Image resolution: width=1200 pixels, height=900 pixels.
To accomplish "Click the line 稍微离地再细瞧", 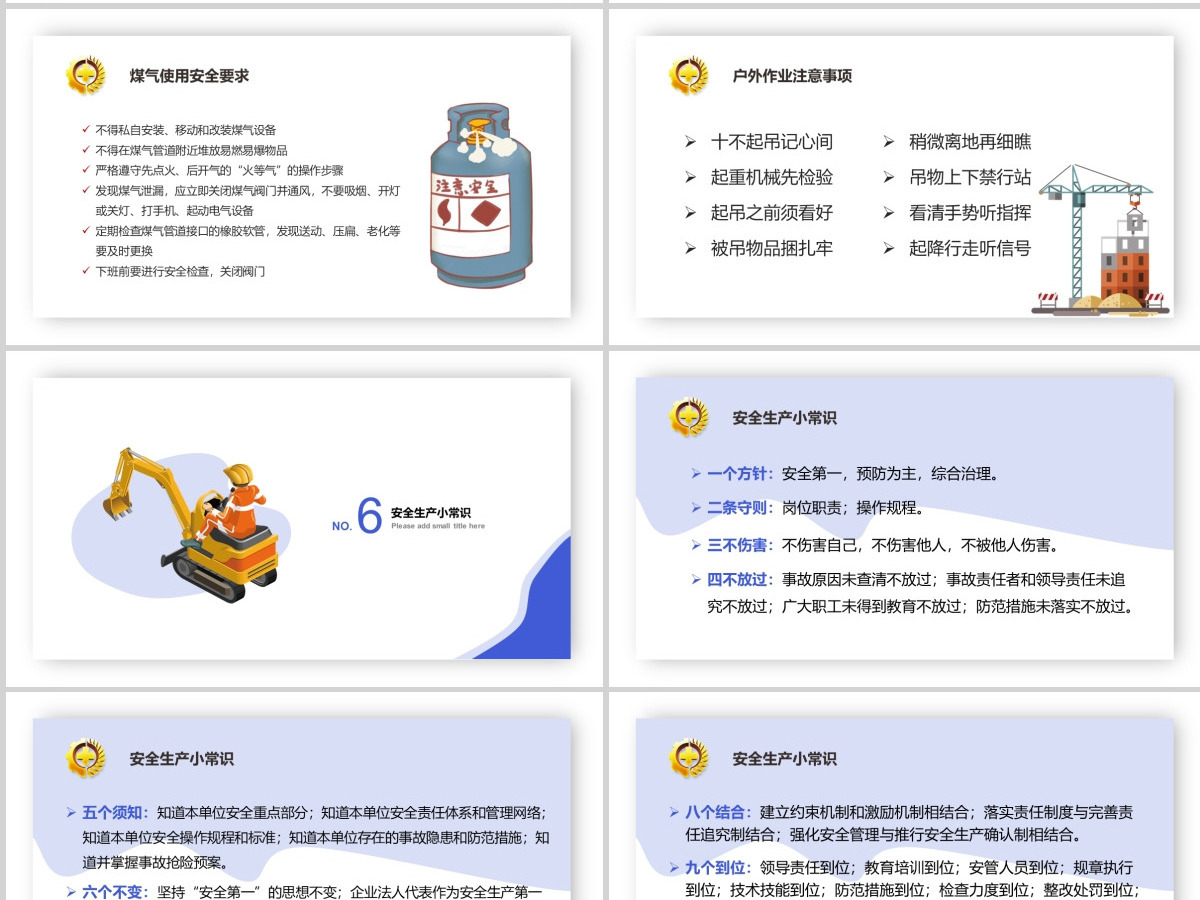I will pos(970,142).
